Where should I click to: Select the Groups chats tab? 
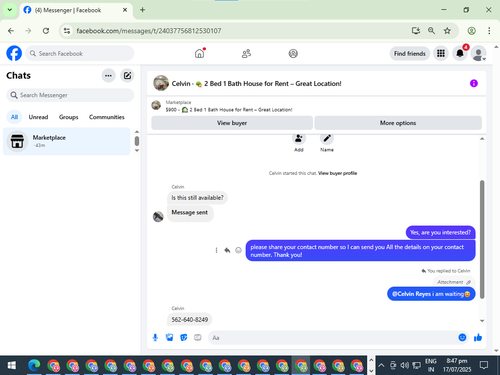pos(69,117)
